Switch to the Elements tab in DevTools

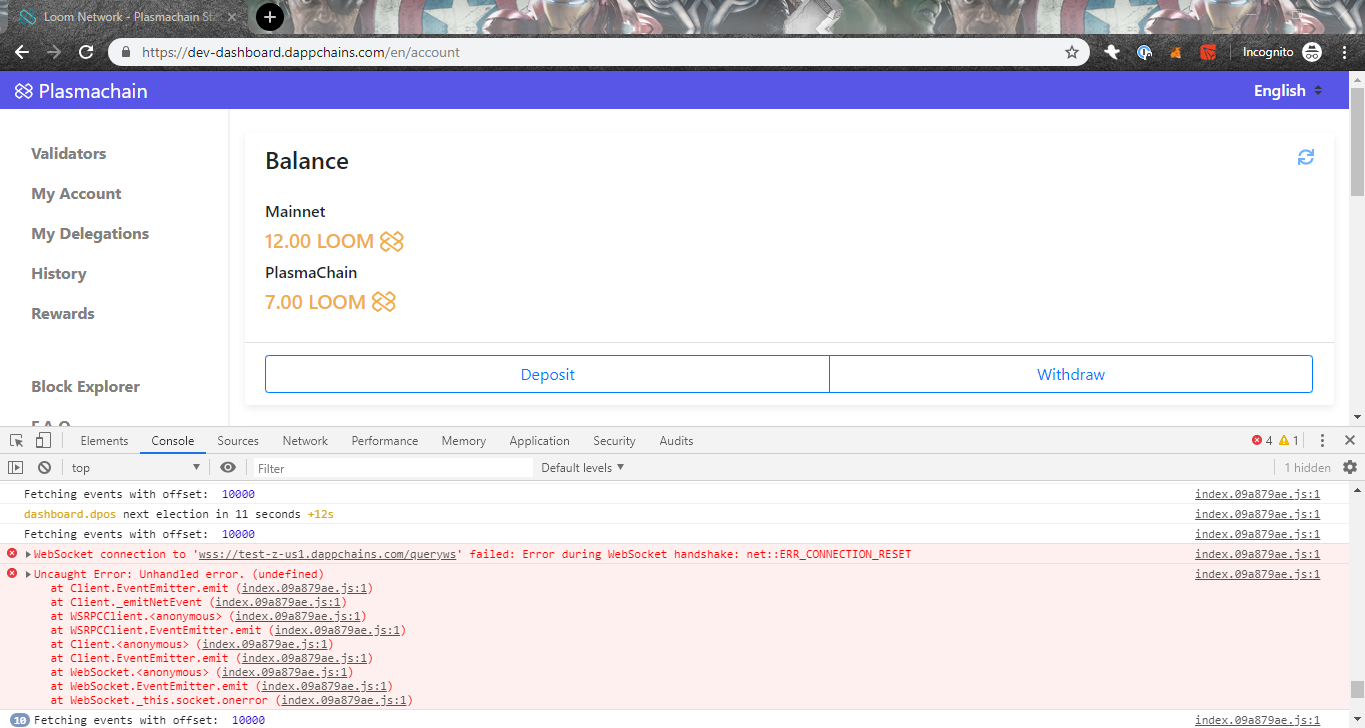pos(104,440)
